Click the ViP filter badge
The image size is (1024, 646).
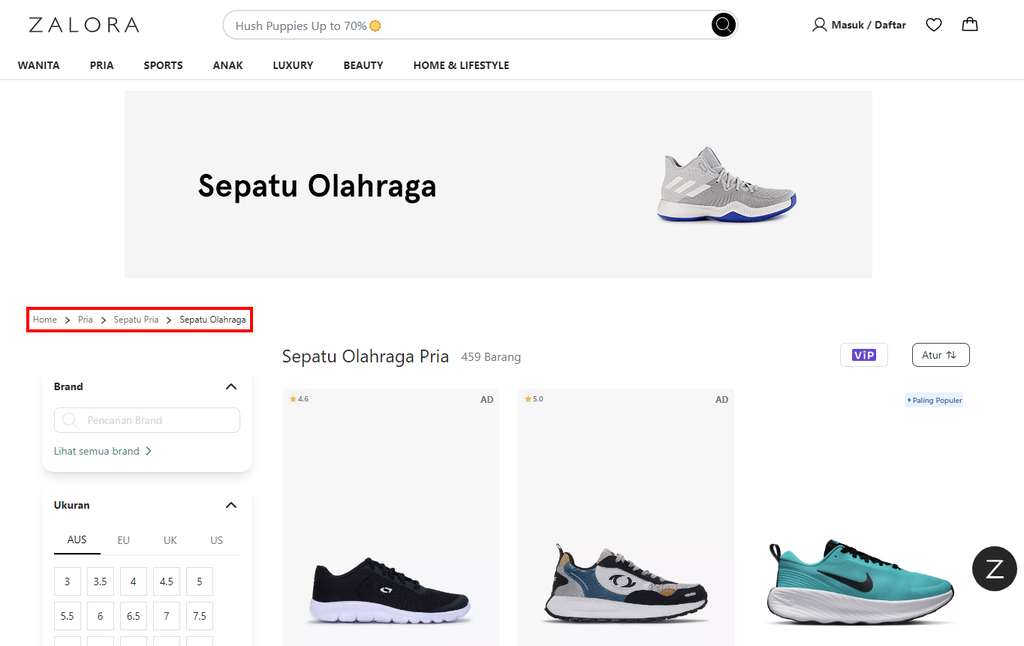coord(863,354)
